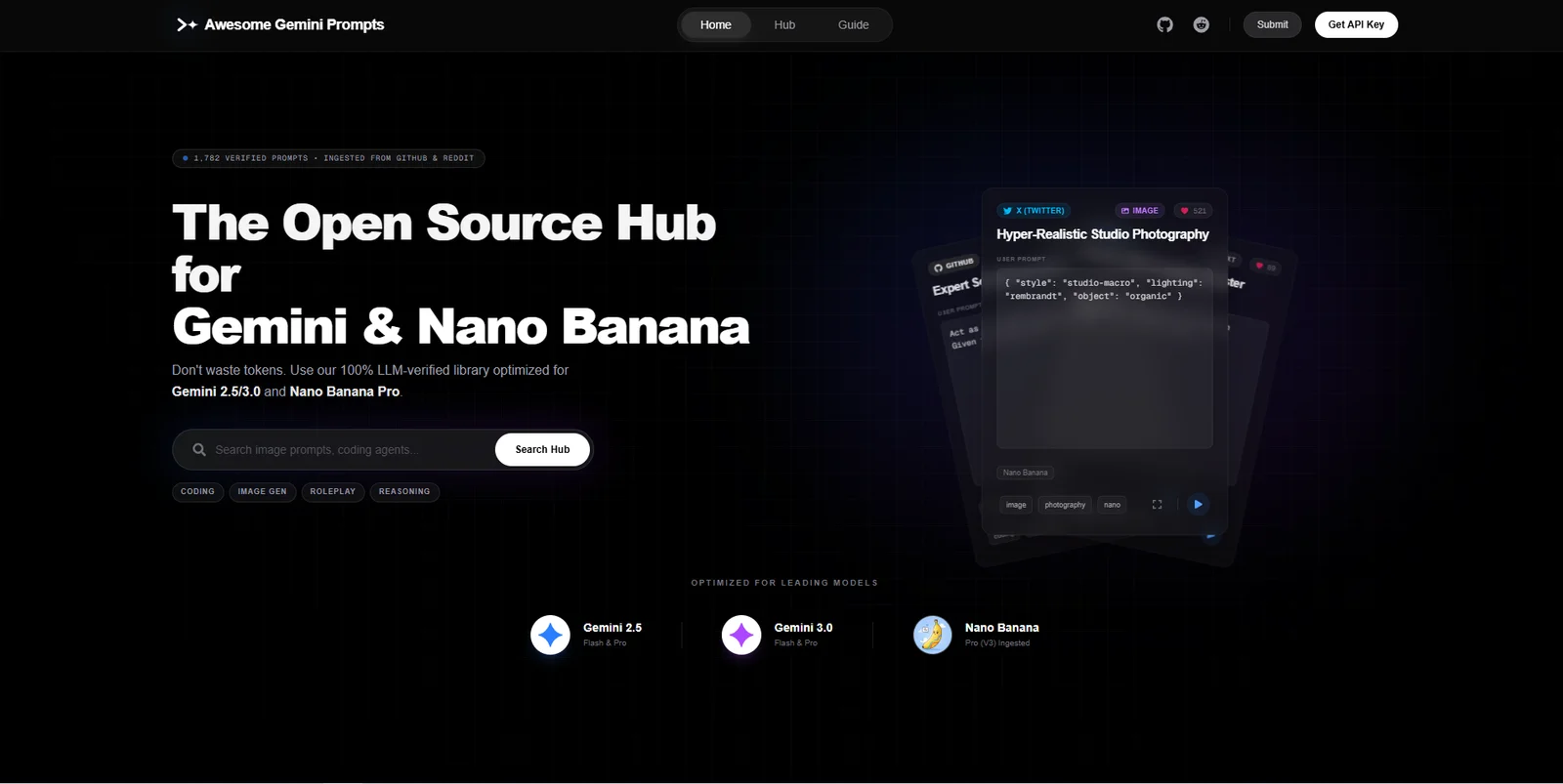This screenshot has width=1563, height=784.
Task: Click the Gemini 3.0 purple star icon
Action: coord(741,635)
